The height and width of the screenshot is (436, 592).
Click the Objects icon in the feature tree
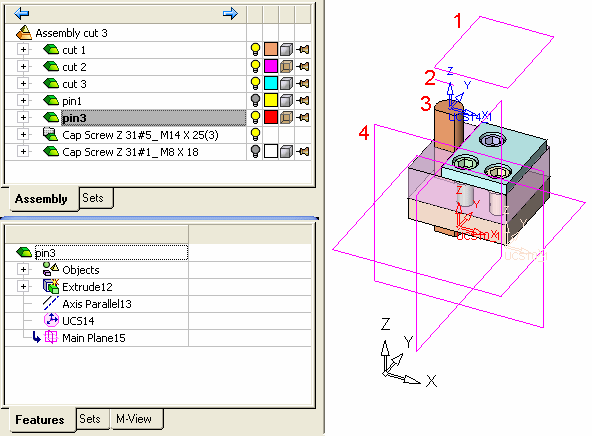(51, 269)
